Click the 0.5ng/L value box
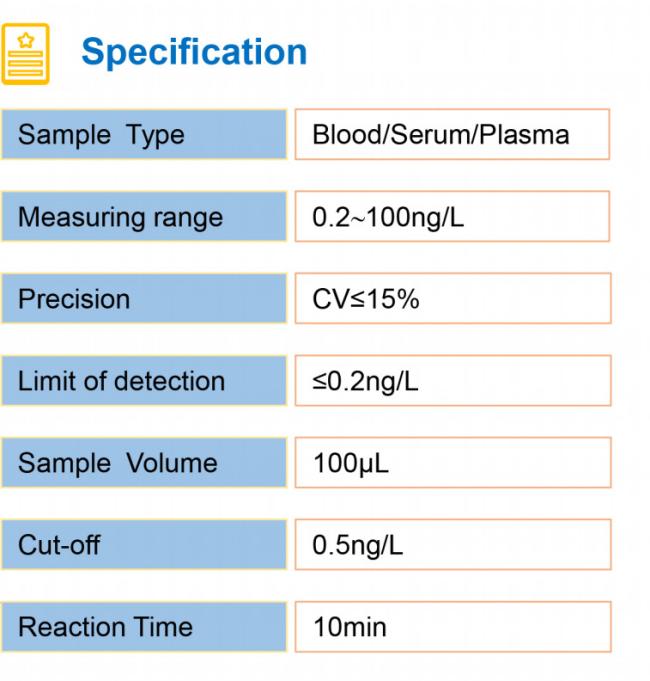 tap(452, 546)
